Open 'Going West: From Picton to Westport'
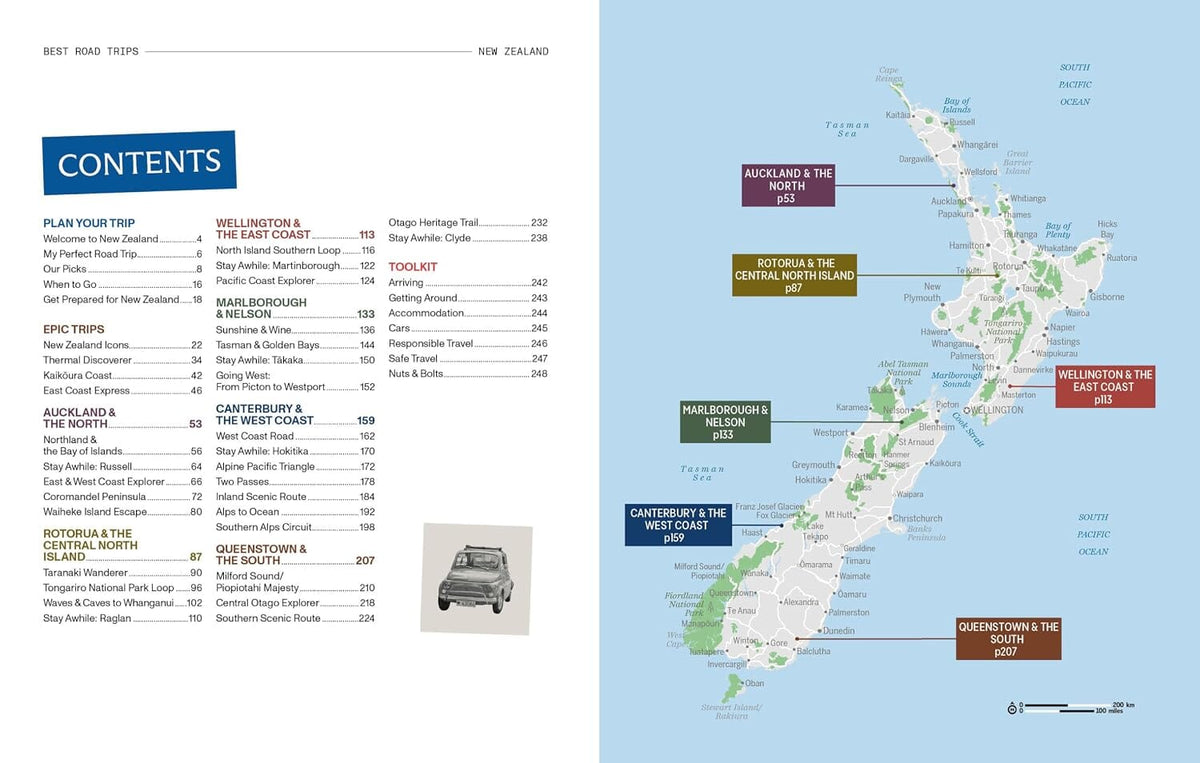Screen dimensions: 1200x763 coord(296,380)
